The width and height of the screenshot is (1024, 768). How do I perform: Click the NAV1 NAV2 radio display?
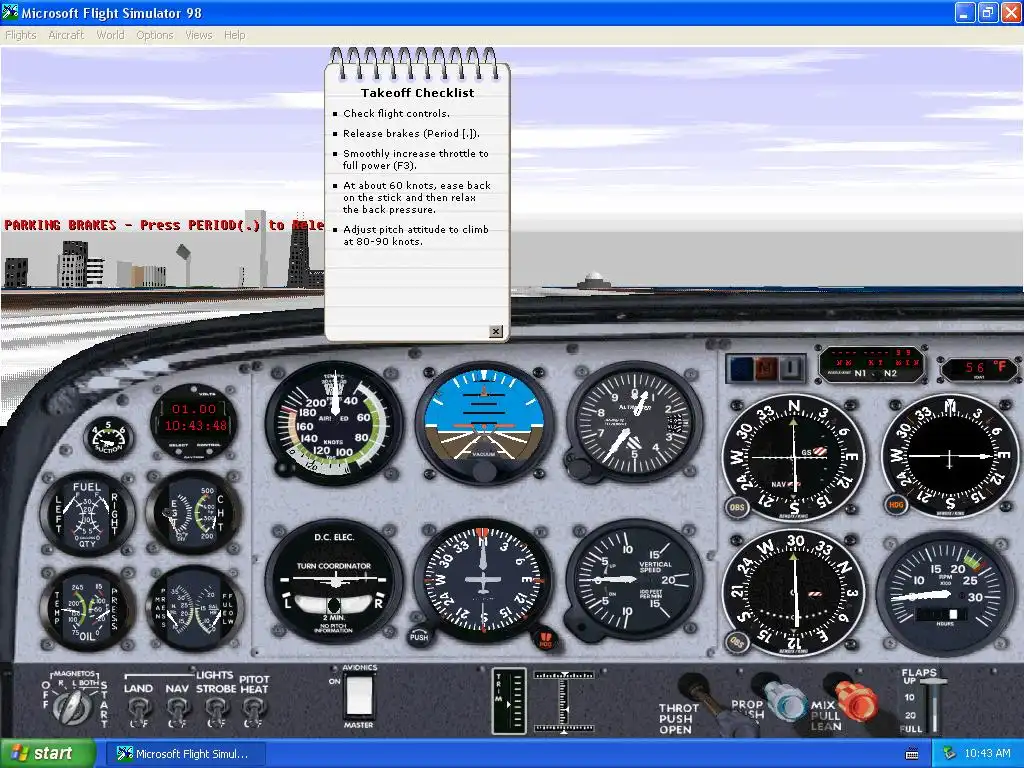pos(872,365)
